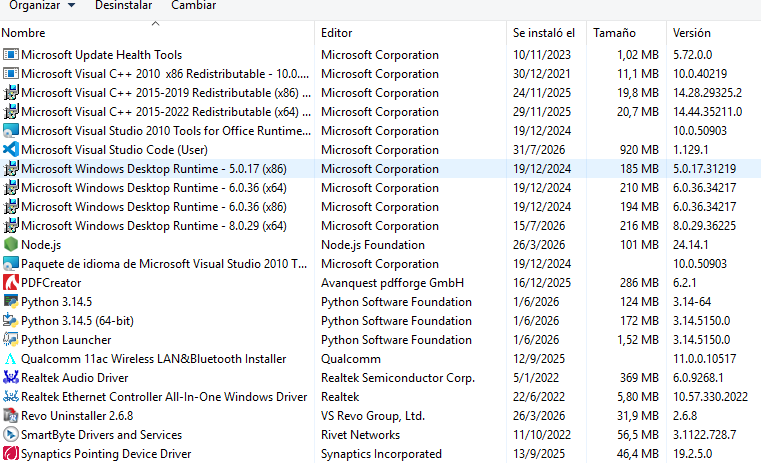This screenshot has width=761, height=463.
Task: Click the Avanquest pdfforge GmbH editor cell
Action: click(x=392, y=282)
